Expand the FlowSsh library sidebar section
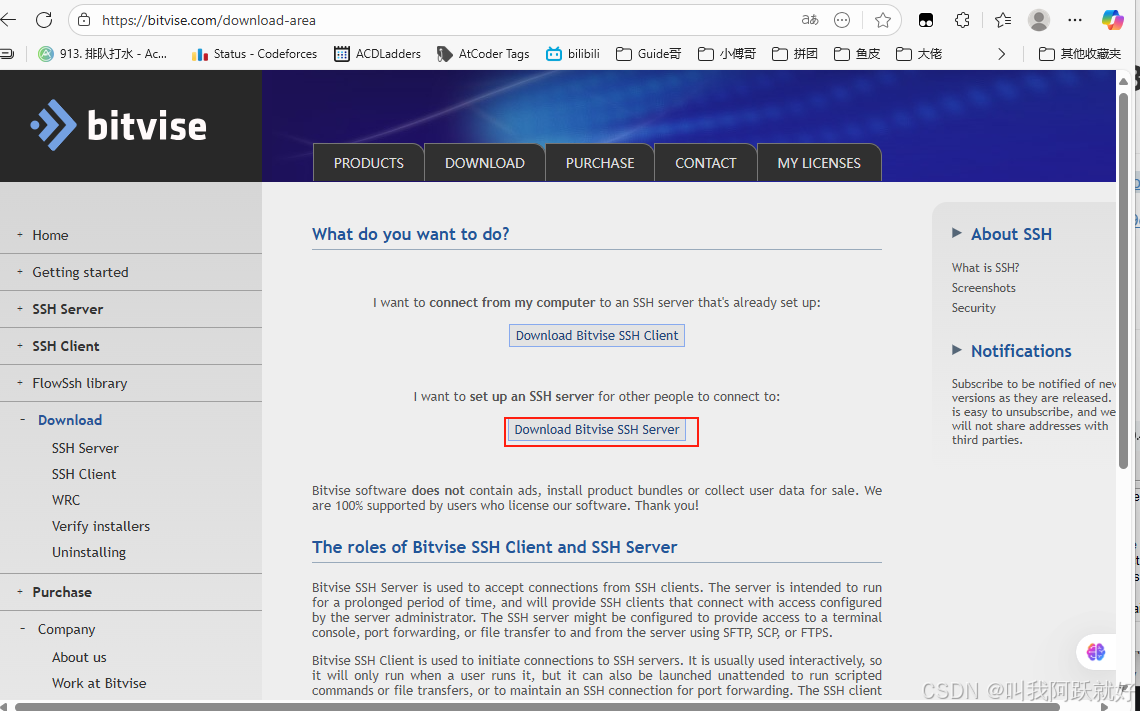The width and height of the screenshot is (1140, 711). (x=79, y=383)
